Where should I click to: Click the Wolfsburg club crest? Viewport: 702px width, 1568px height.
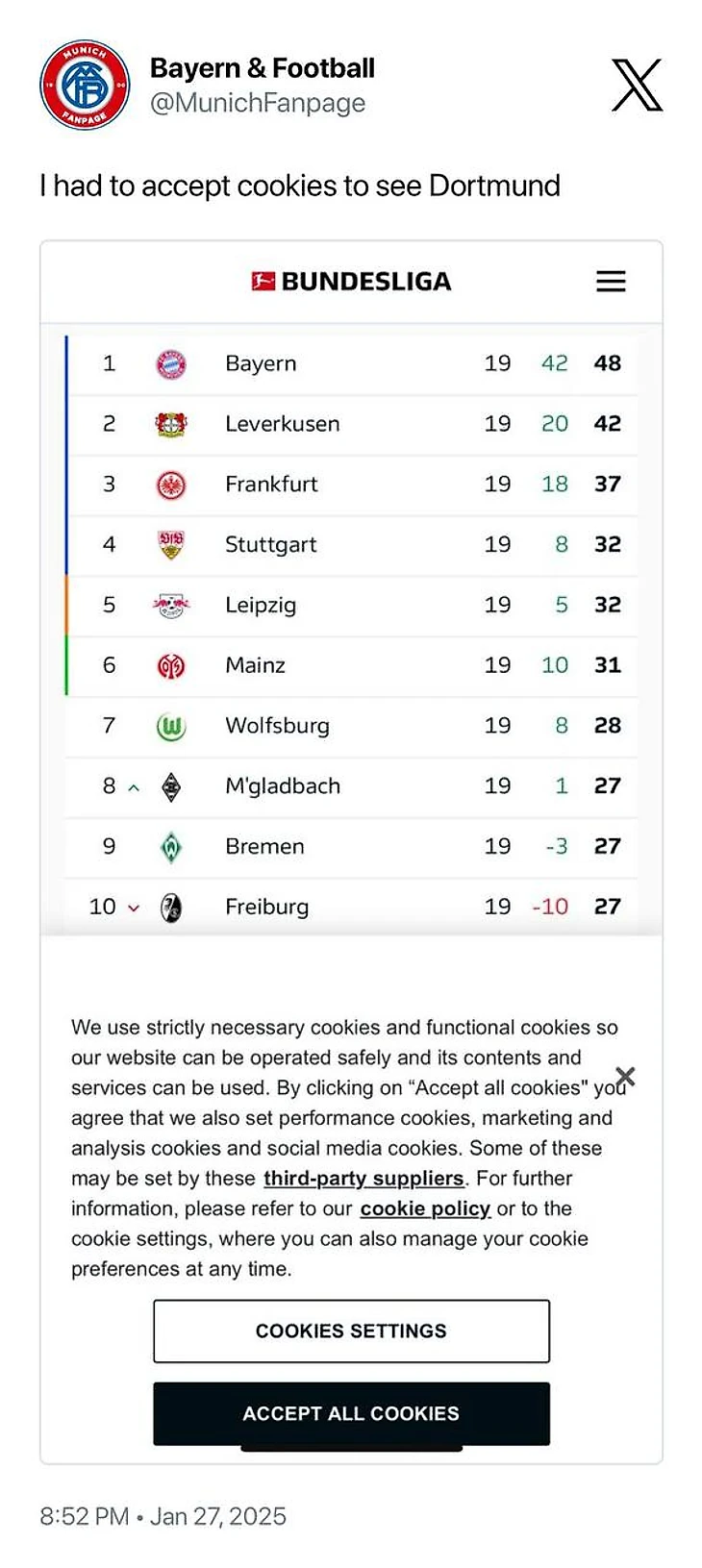tap(171, 727)
